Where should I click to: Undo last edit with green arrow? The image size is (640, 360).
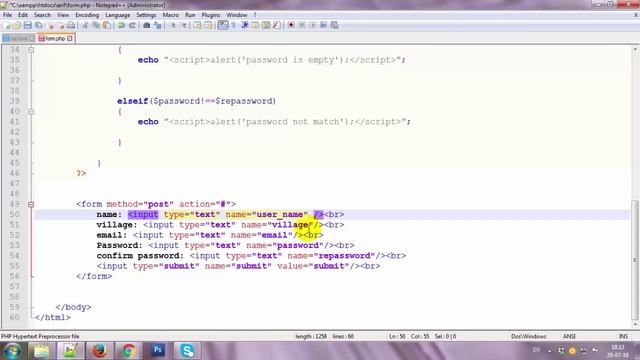pyautogui.click(x=121, y=25)
